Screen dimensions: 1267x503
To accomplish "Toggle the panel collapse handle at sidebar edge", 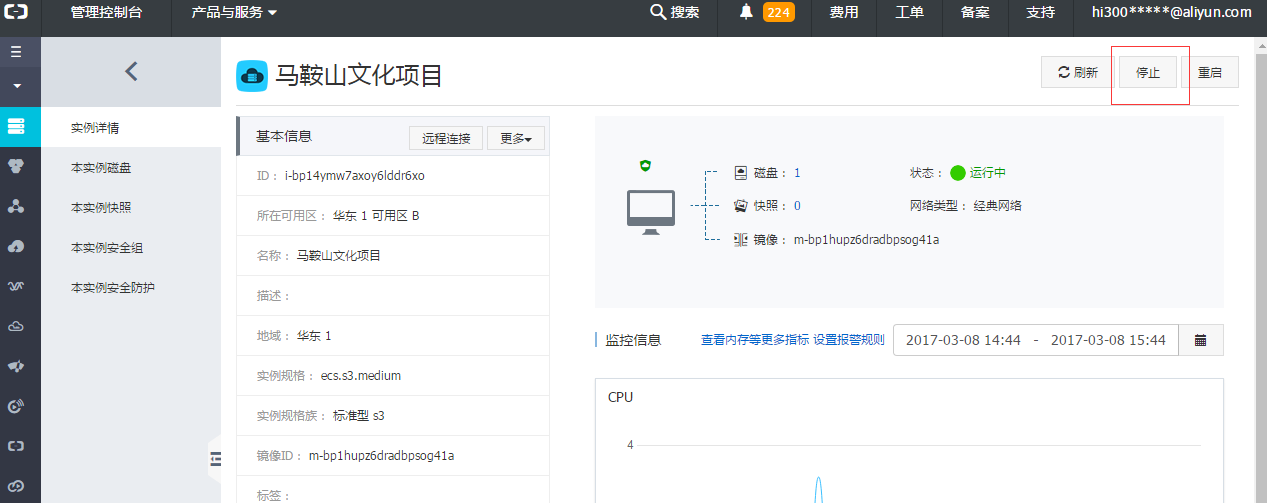I will point(214,458).
